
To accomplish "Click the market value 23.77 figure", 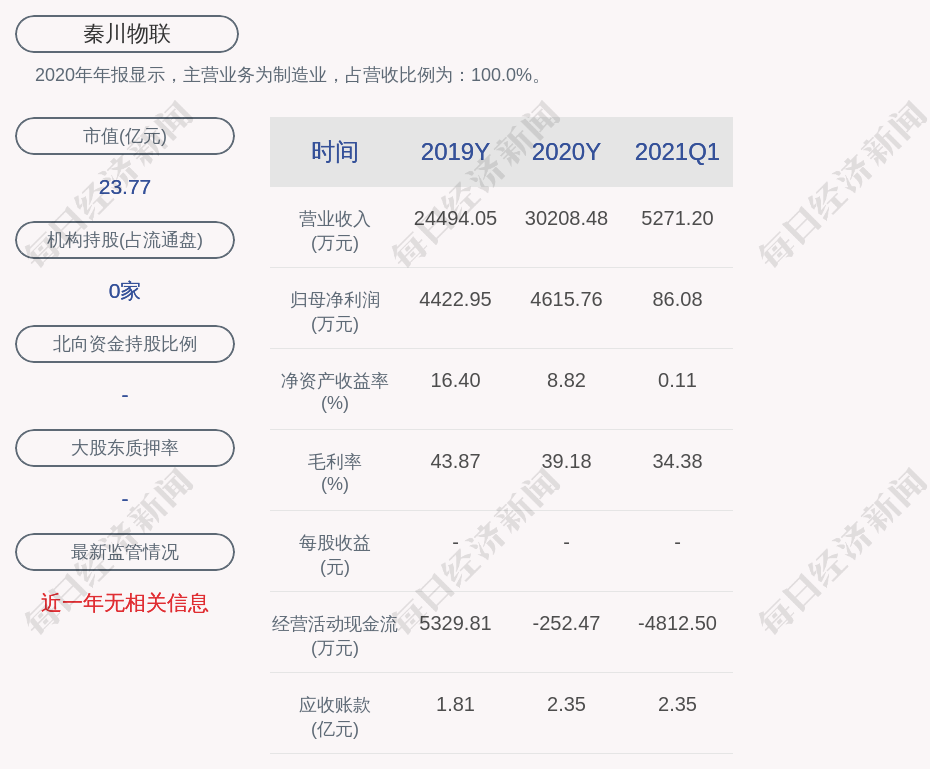I will [x=125, y=187].
